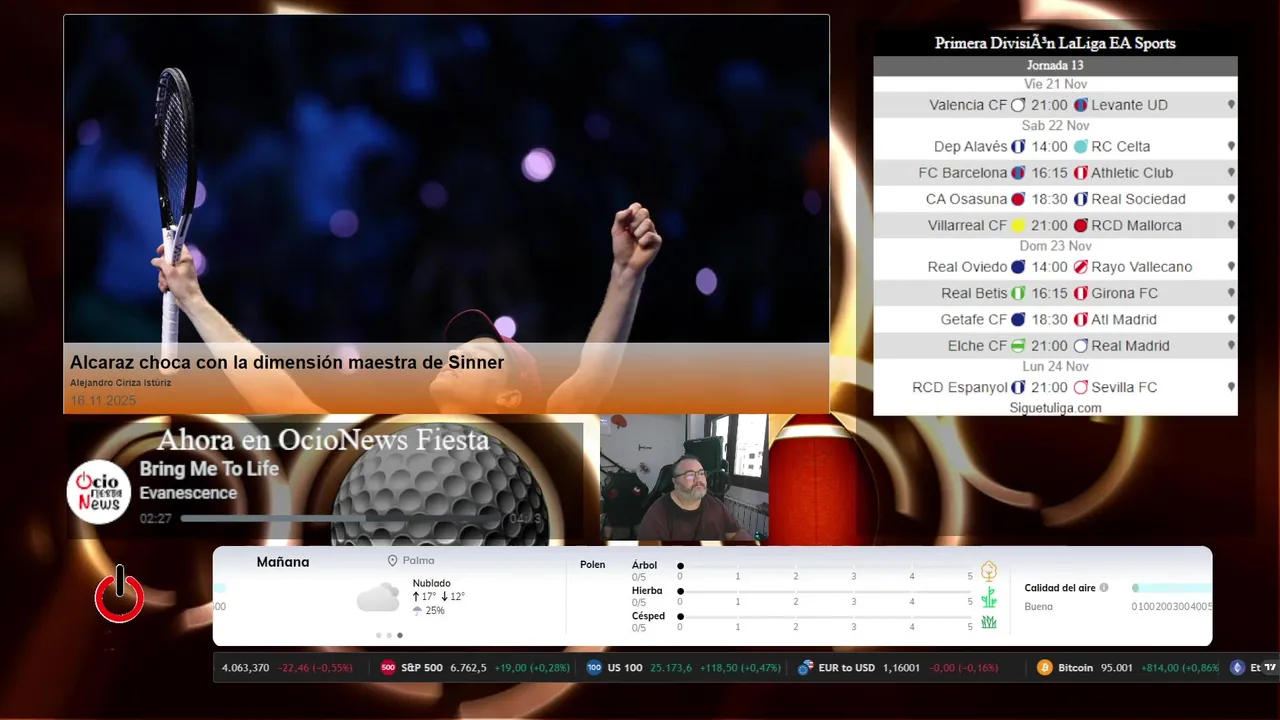Click the RCD Mallorca team badge
Viewport: 1280px width, 720px height.
coord(1080,226)
